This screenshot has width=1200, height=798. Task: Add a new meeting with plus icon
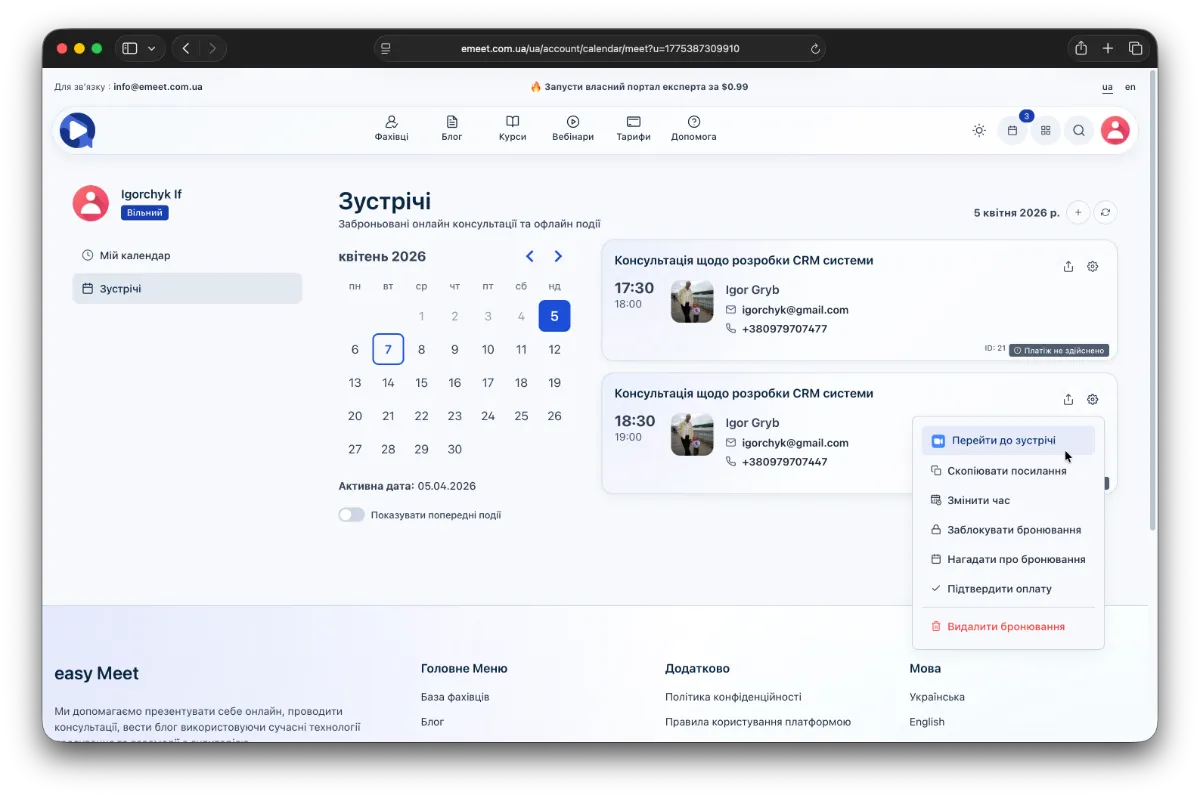[1078, 212]
